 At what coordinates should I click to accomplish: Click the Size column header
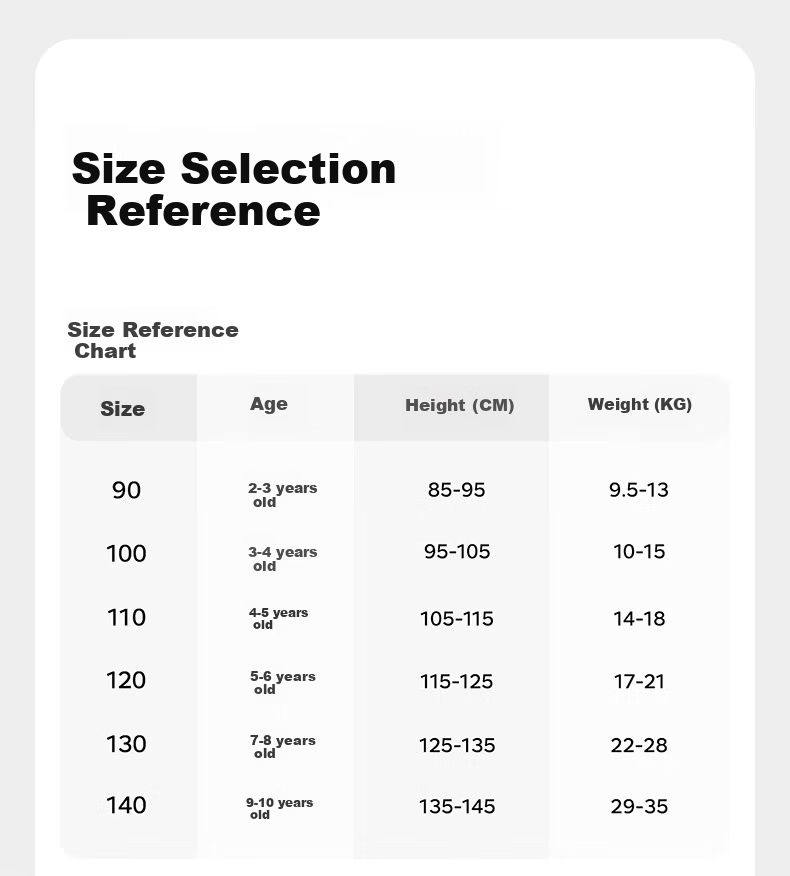[122, 409]
